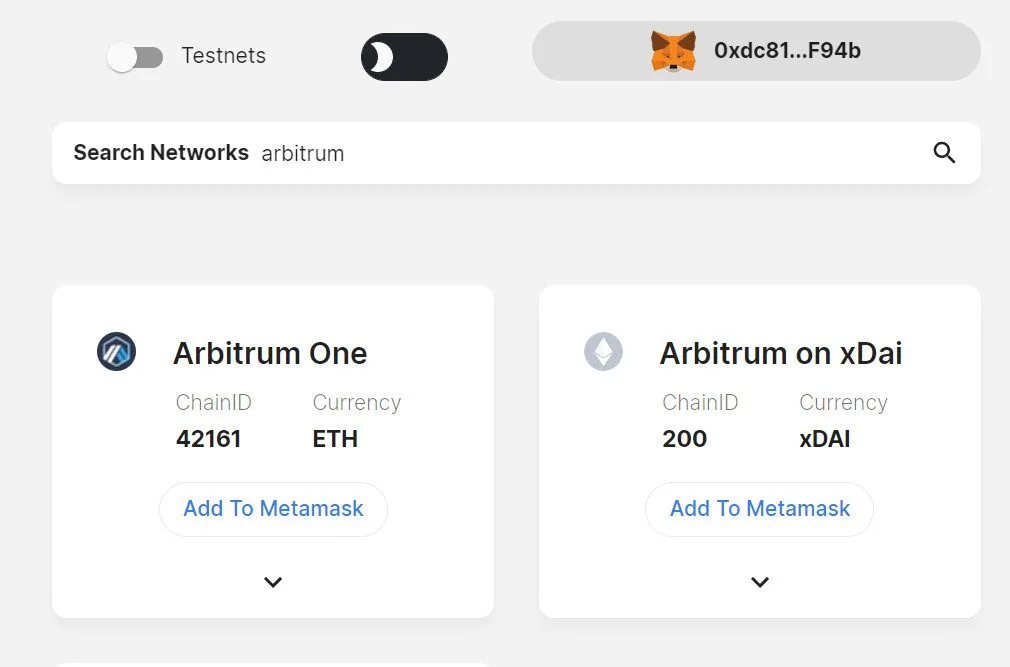1010x667 pixels.
Task: Click the moon icon in dark mode switch
Action: click(x=381, y=57)
